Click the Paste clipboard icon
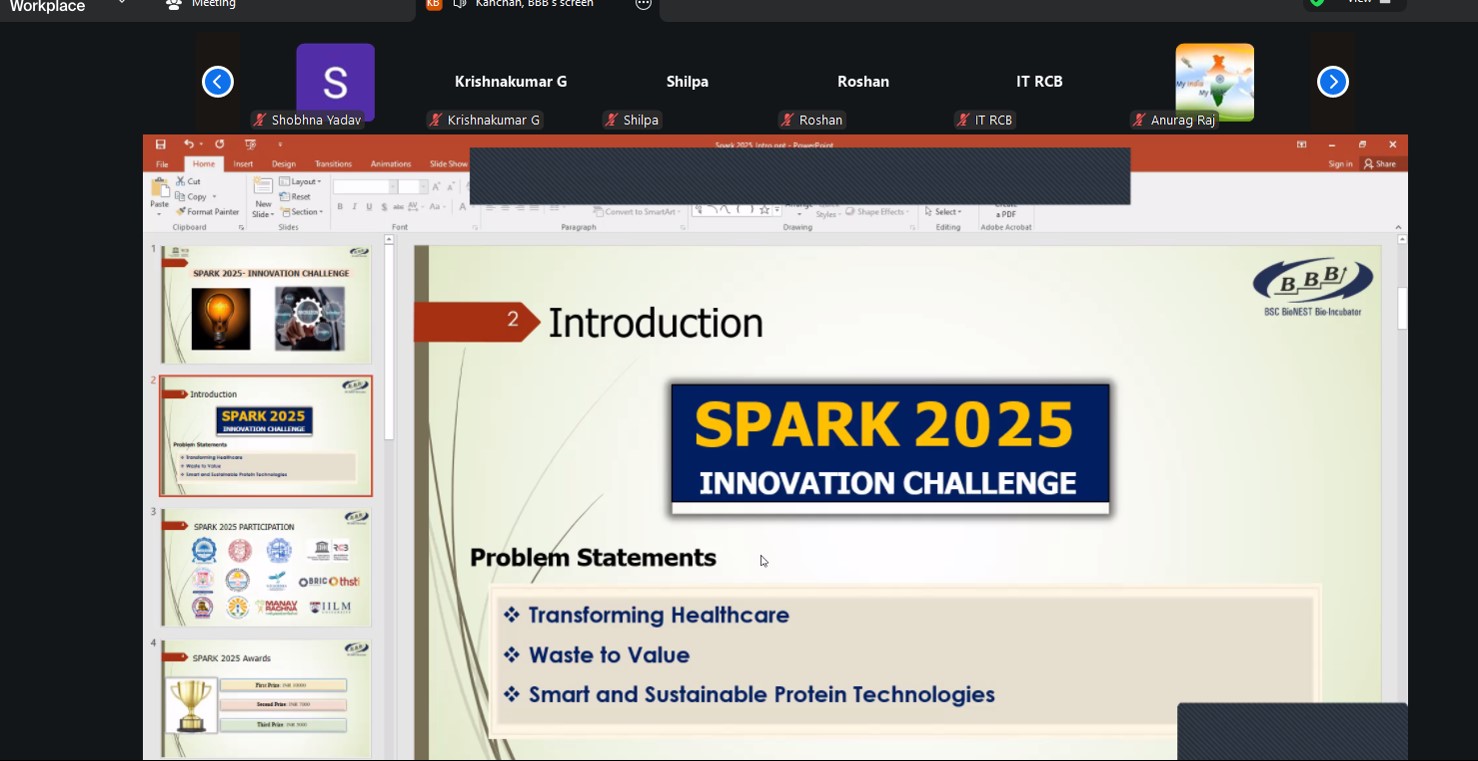 (x=159, y=190)
